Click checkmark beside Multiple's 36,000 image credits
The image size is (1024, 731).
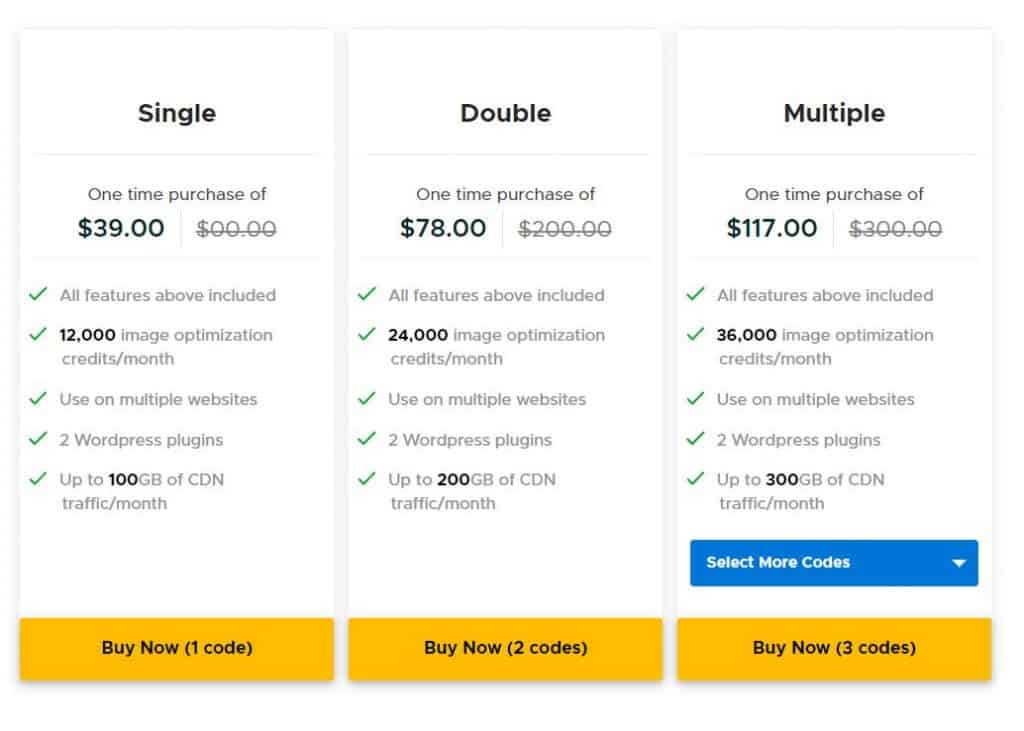tap(695, 334)
